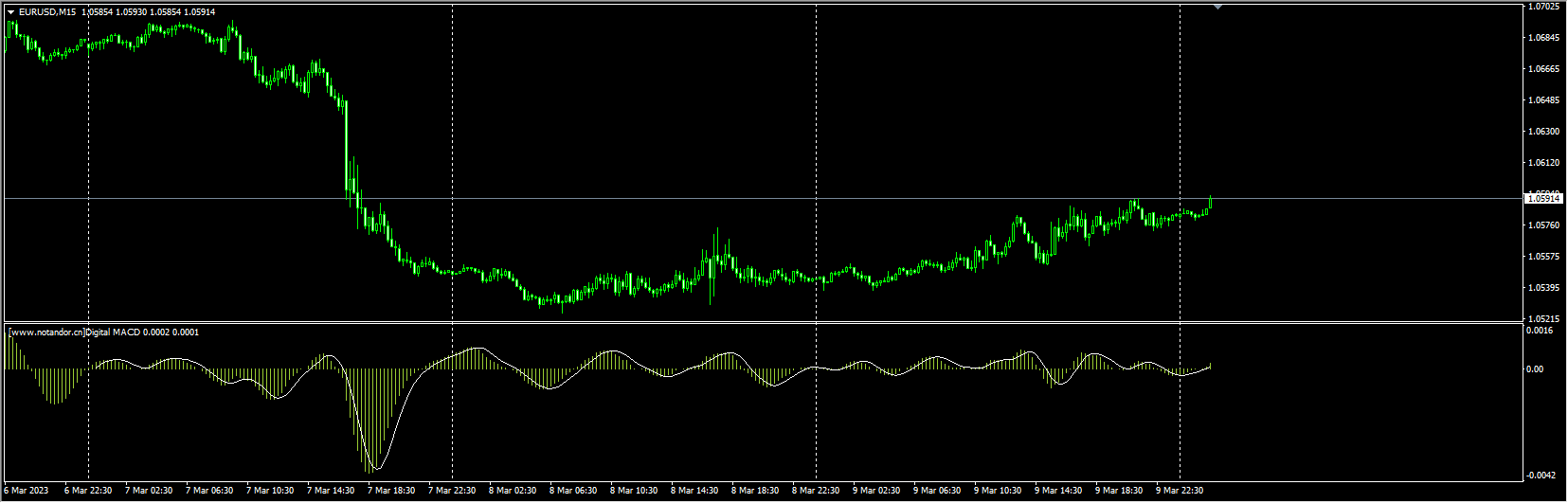Click the 8 Mar 14:30 time label
1568x503 pixels.
694,491
